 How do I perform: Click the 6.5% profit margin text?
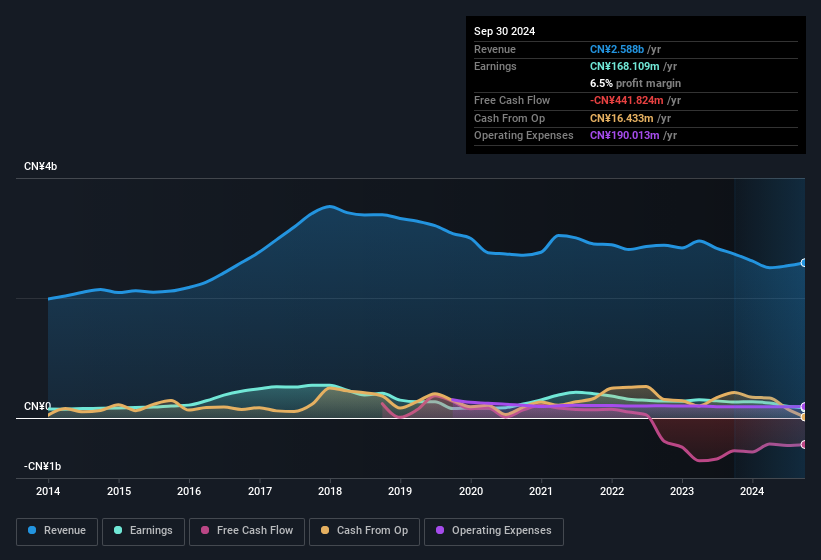tap(635, 83)
